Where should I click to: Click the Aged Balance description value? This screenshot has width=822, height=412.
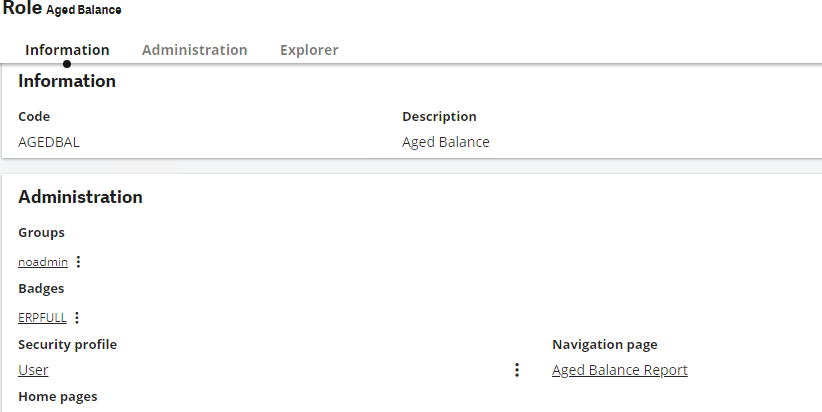click(446, 142)
